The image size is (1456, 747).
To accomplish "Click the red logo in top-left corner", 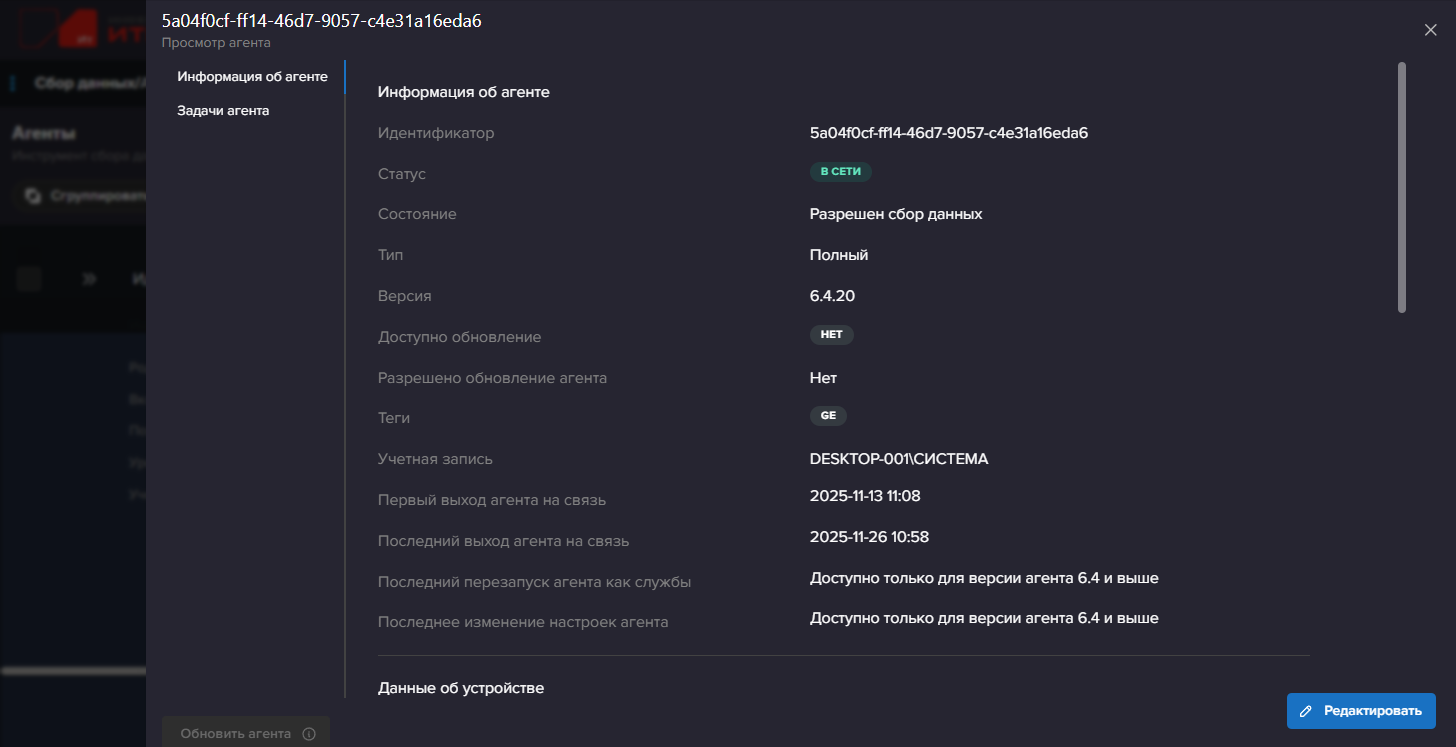I will [78, 30].
